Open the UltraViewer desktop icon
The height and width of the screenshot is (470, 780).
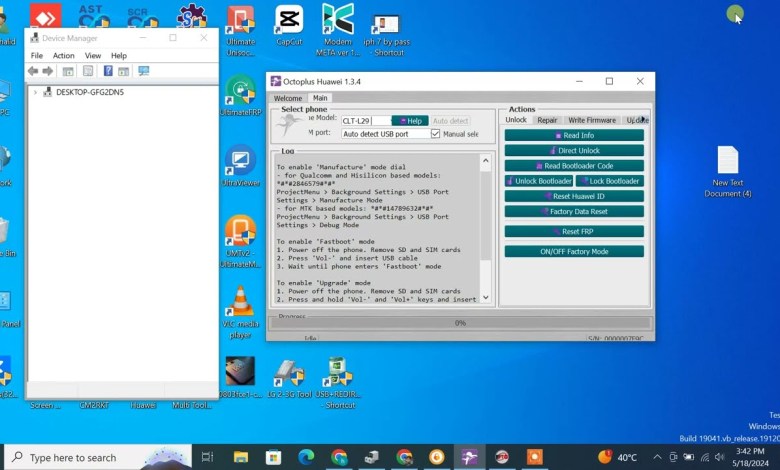[240, 163]
